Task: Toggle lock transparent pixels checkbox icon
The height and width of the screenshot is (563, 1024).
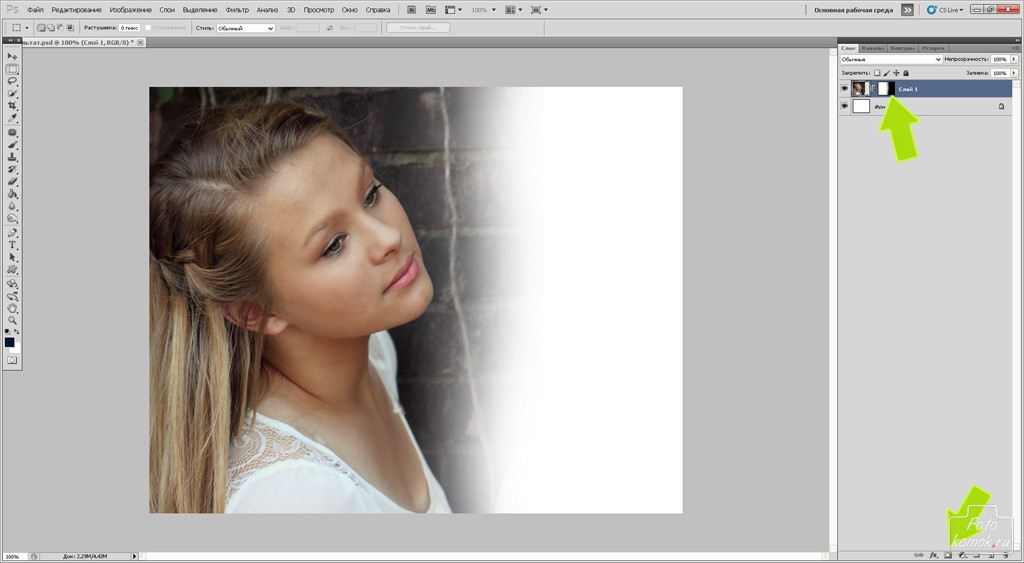Action: (877, 73)
